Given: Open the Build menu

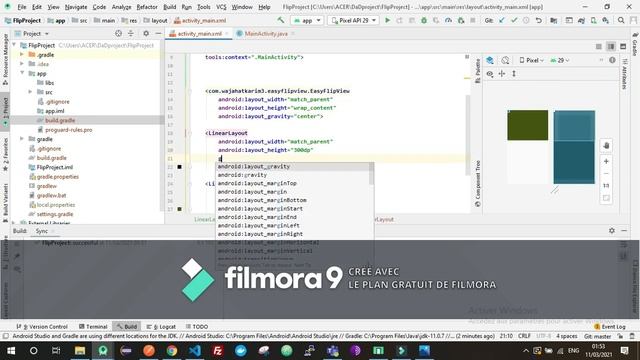Looking at the screenshot, I should click(169, 7).
